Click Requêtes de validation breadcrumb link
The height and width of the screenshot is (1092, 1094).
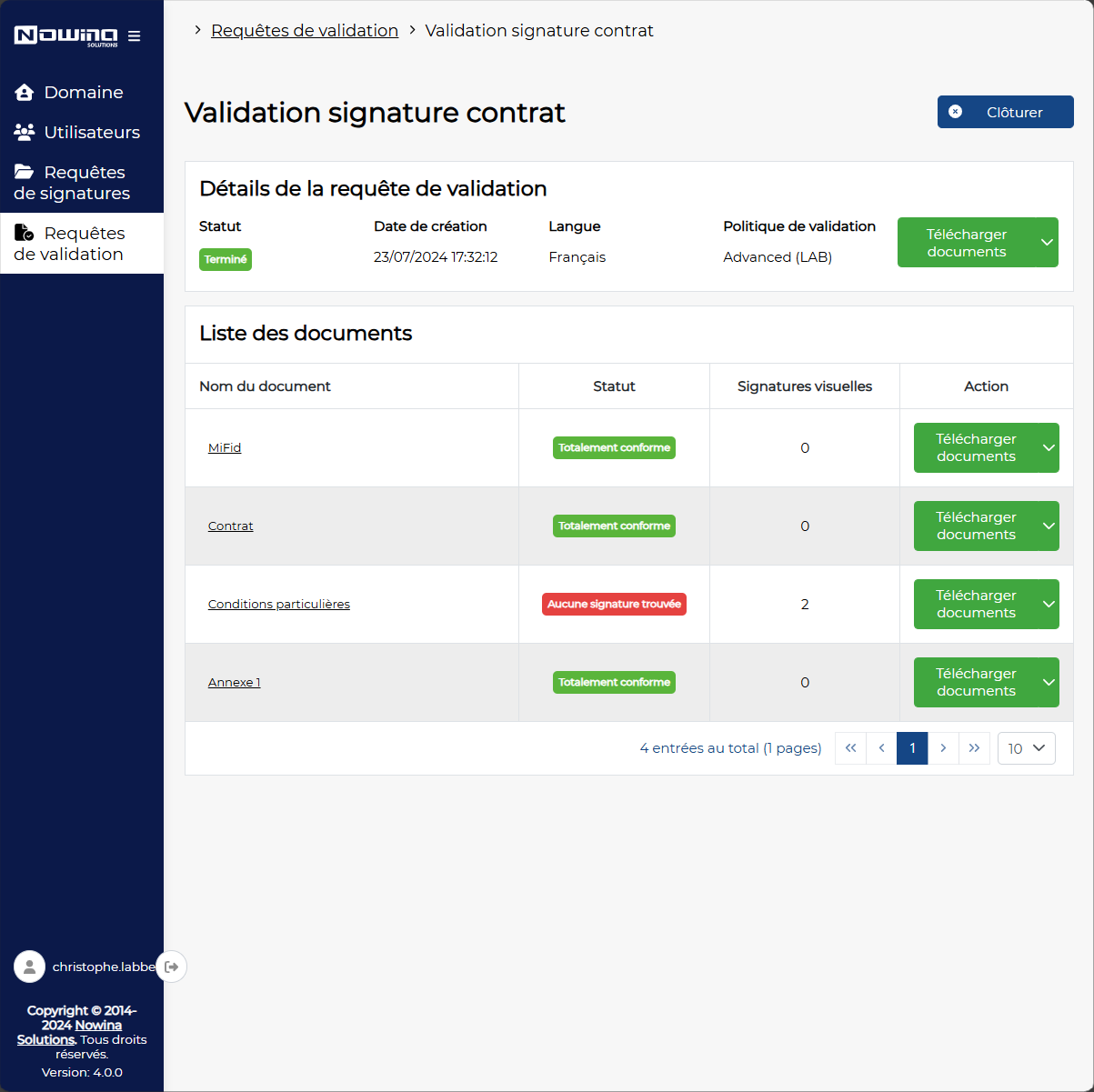pos(305,30)
